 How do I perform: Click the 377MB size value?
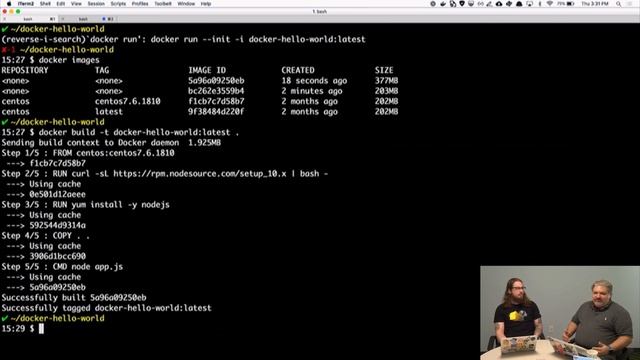click(x=387, y=80)
